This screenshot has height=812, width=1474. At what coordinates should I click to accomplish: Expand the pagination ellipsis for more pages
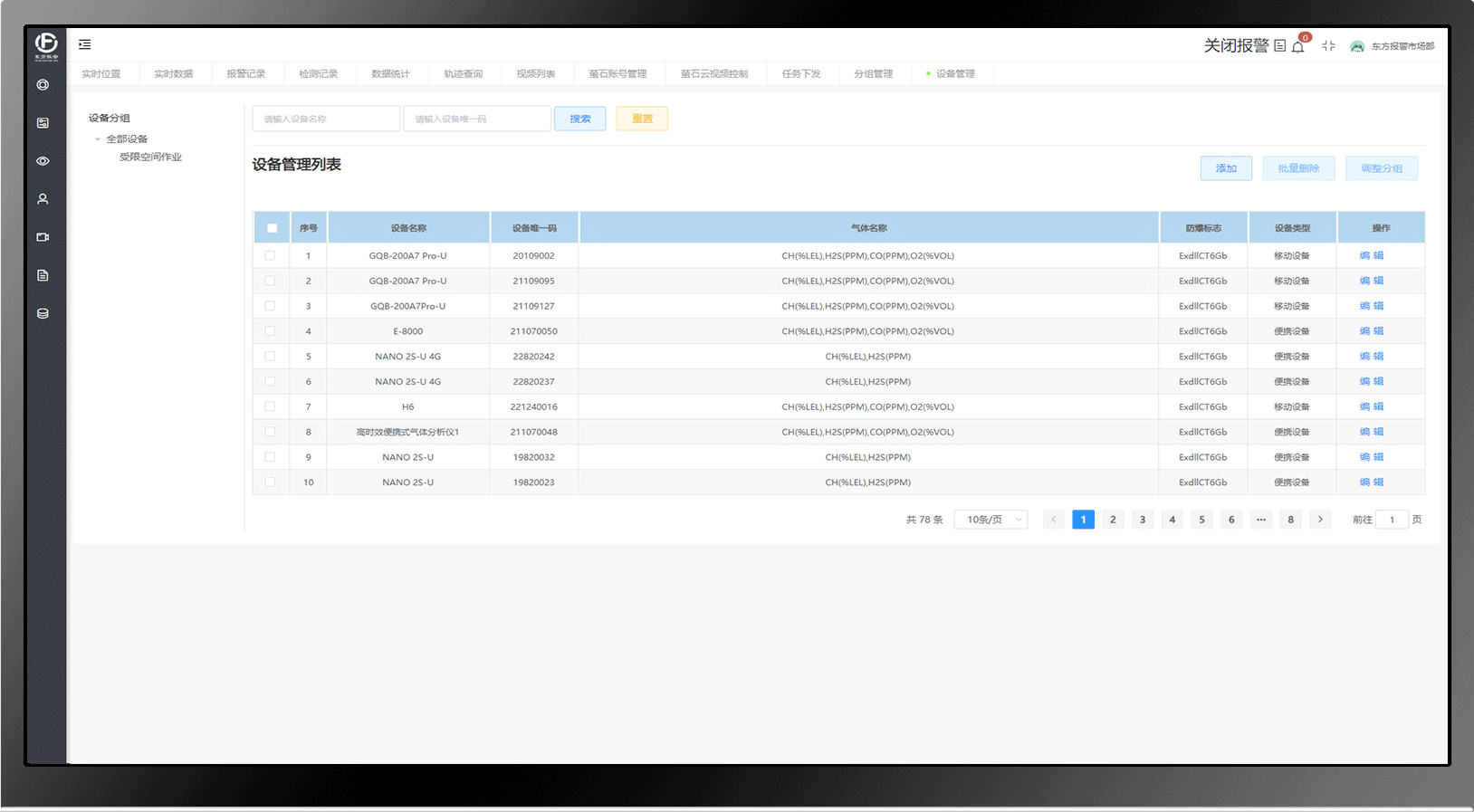click(x=1261, y=520)
